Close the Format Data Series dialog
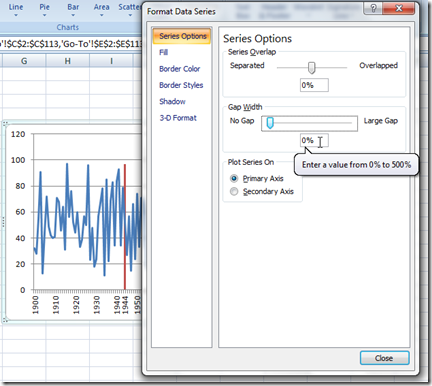This screenshot has width=432, height=386. point(399,8)
